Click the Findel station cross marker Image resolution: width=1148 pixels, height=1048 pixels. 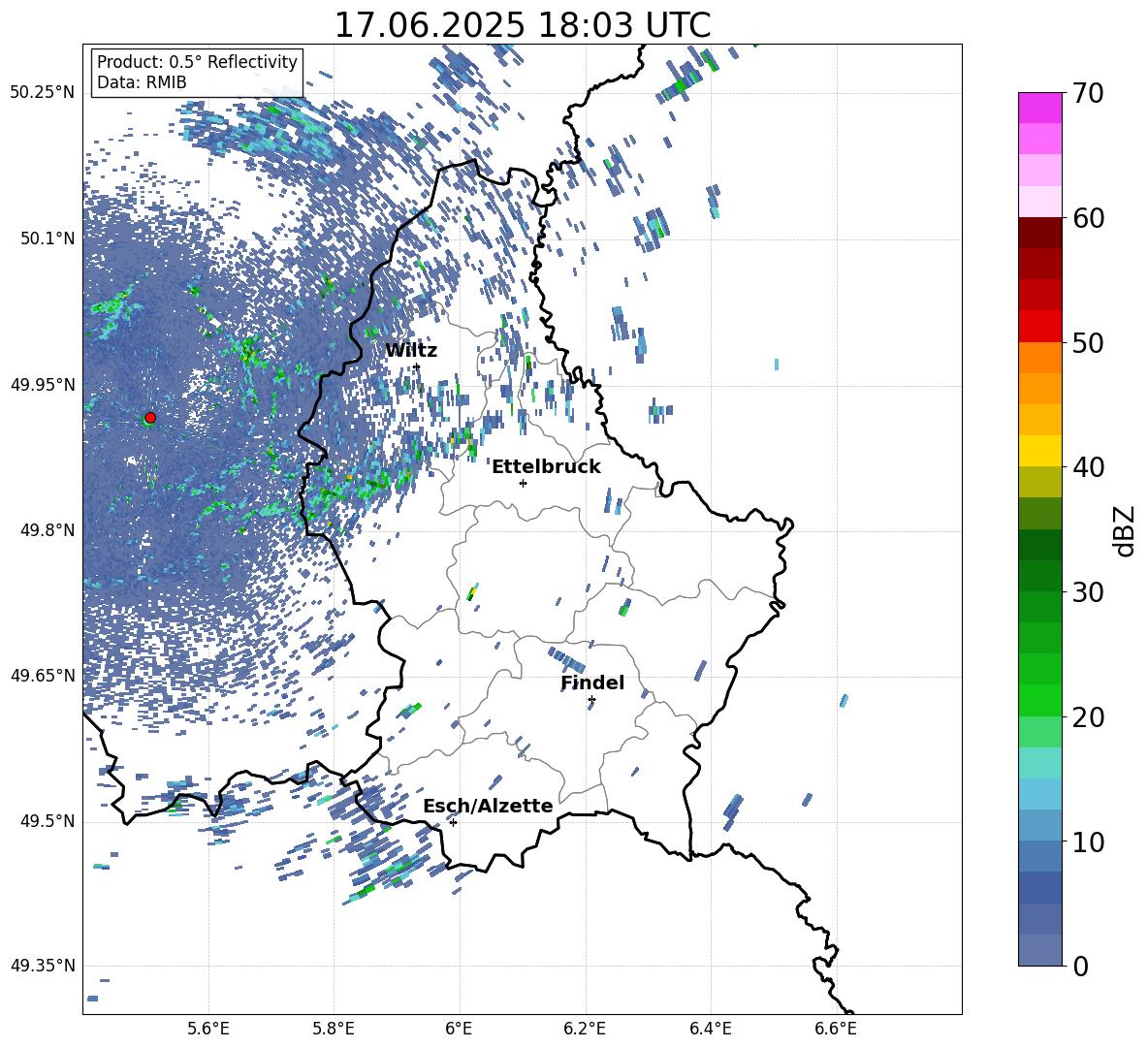click(x=591, y=700)
